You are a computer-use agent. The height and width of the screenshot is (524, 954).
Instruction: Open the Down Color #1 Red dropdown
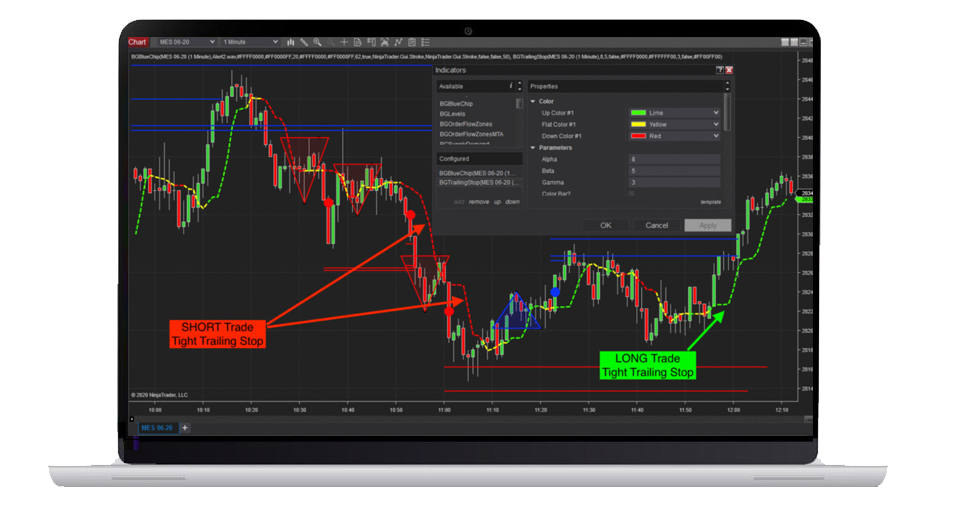coord(675,136)
